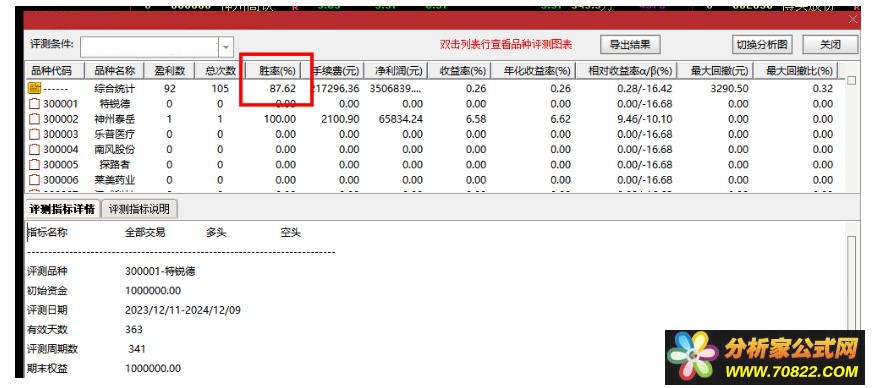Screen dimensions: 875x388
Task: Click the icon next to 300006 莱美药业
Action: (x=35, y=180)
